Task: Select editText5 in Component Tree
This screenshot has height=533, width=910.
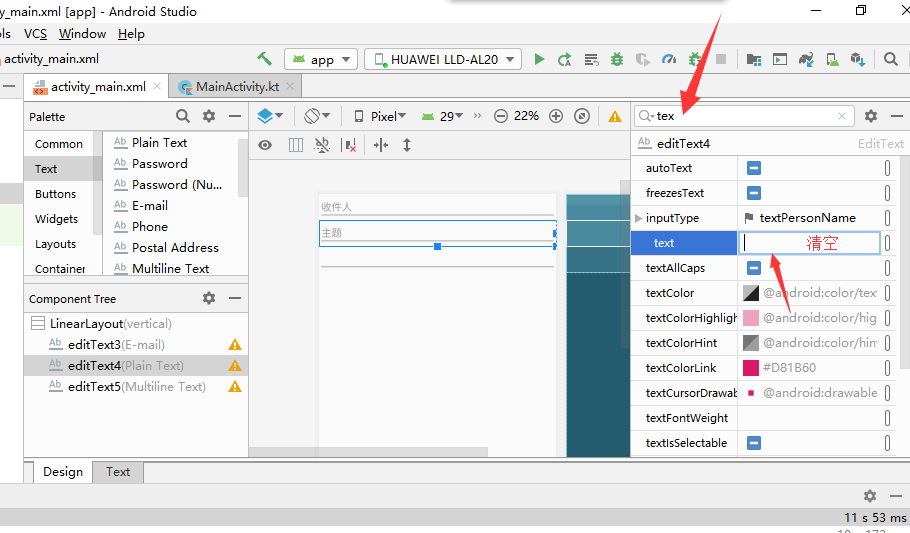Action: tap(137, 387)
